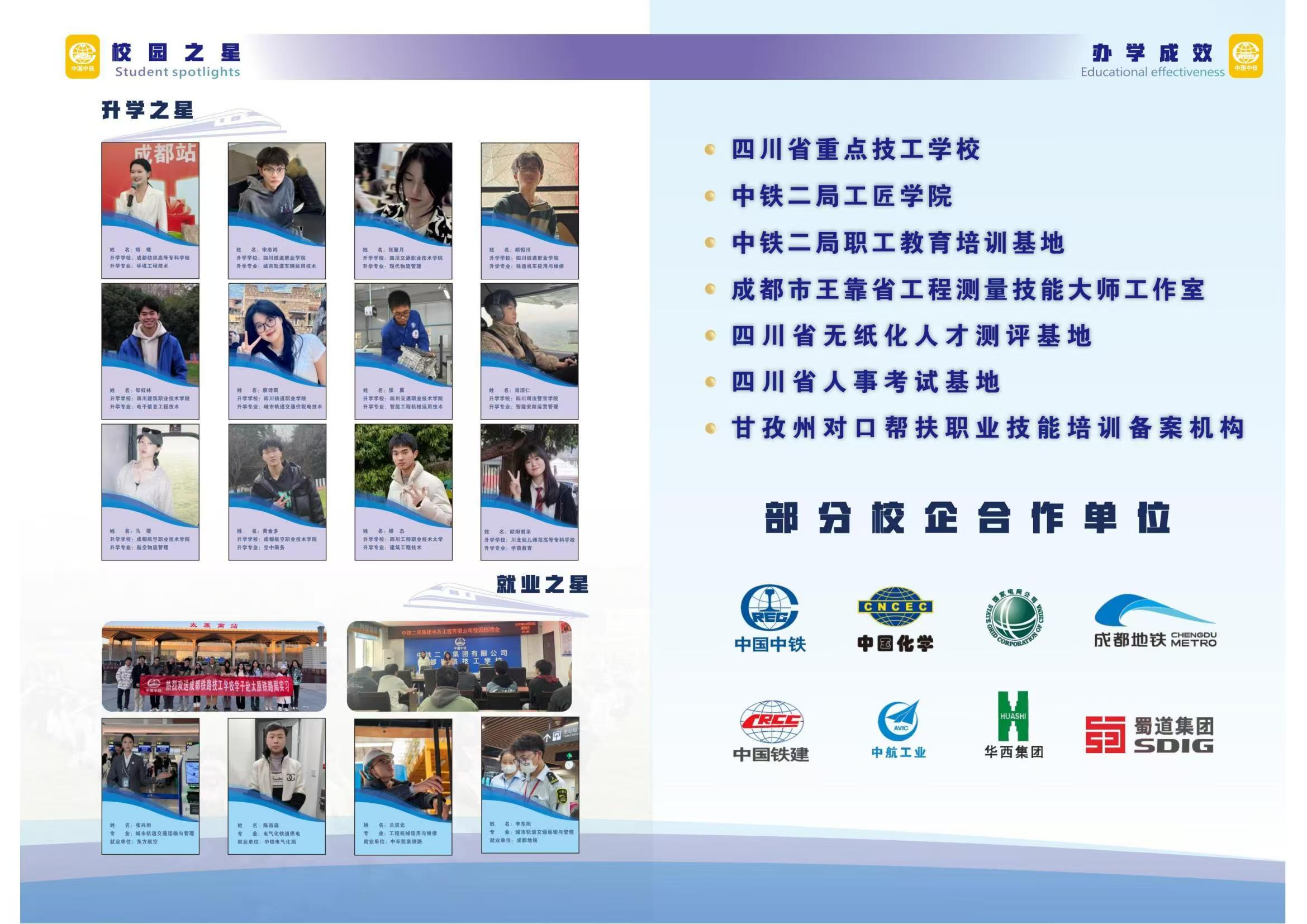Click the text 就业单位: 中车凯泉铁路
The image size is (1307, 924).
point(393,841)
